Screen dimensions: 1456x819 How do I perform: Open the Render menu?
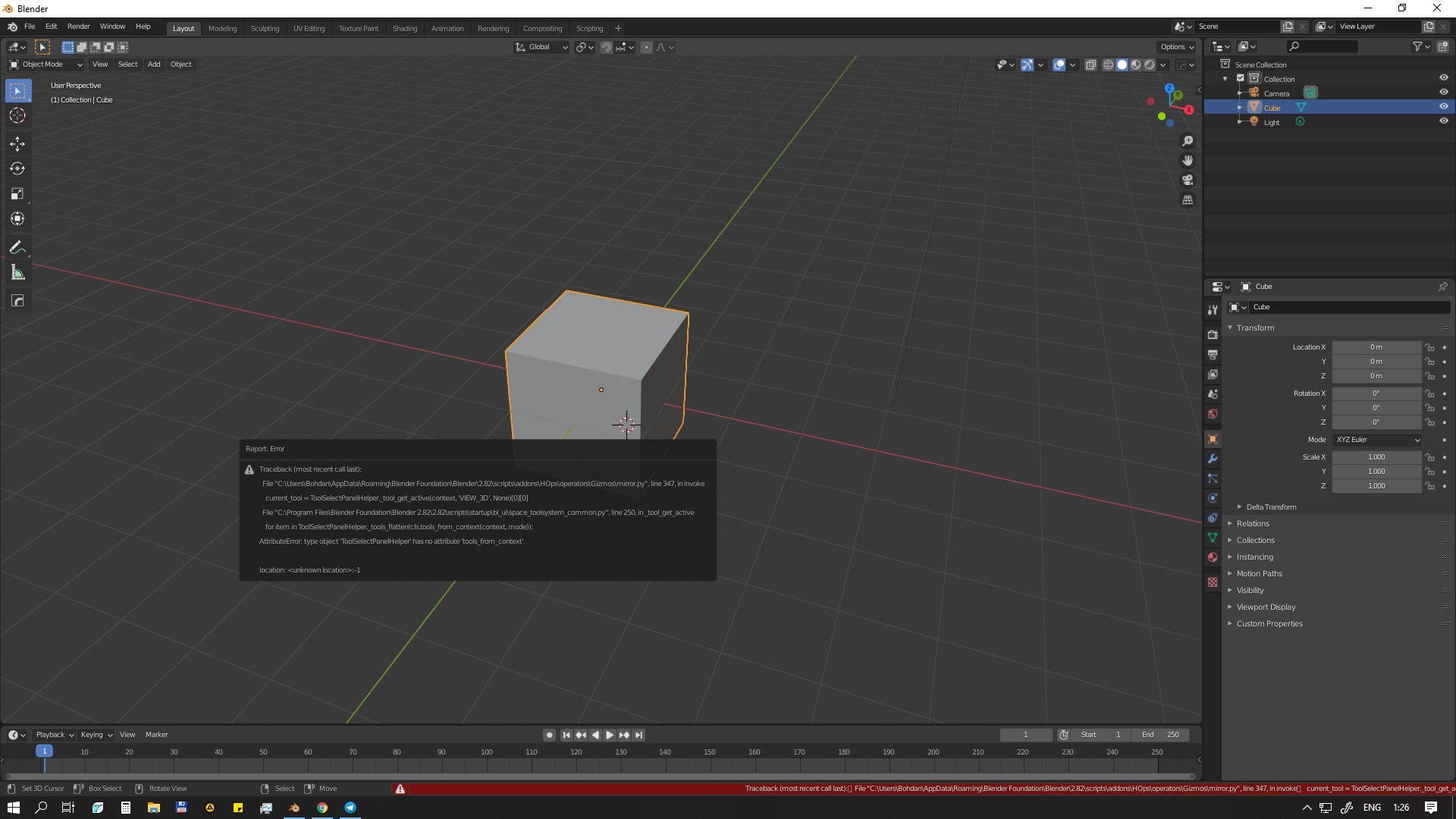click(78, 27)
